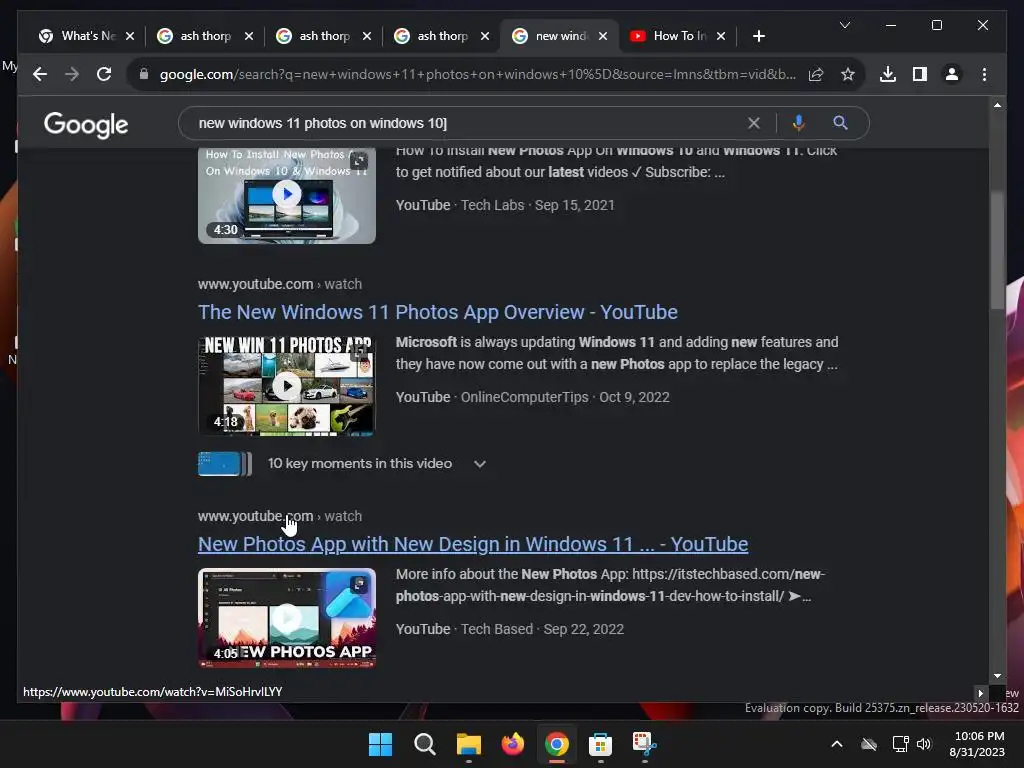Screen dimensions: 1024x768
Task: Click the "Tech Labs" channel text
Action: pos(492,205)
